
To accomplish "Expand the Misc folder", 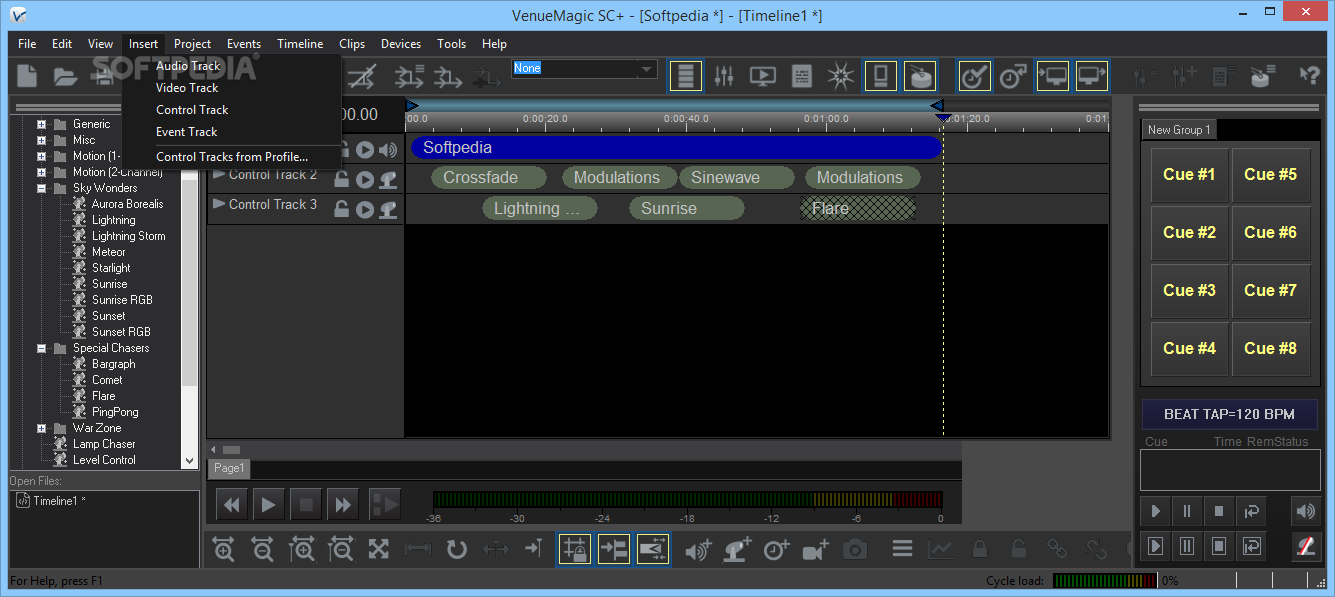I will tap(42, 140).
